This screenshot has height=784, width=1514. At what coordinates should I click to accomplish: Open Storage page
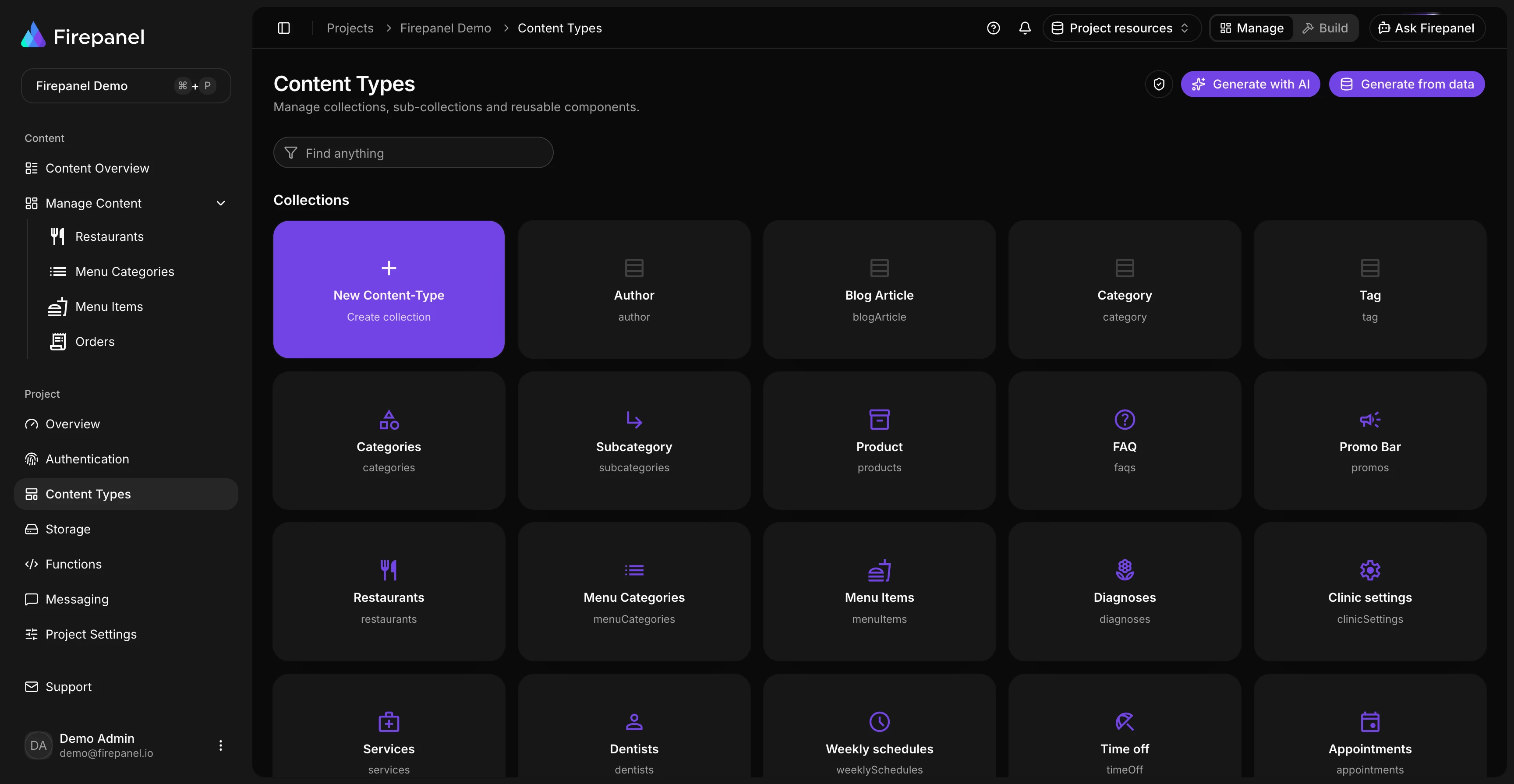pyautogui.click(x=126, y=529)
